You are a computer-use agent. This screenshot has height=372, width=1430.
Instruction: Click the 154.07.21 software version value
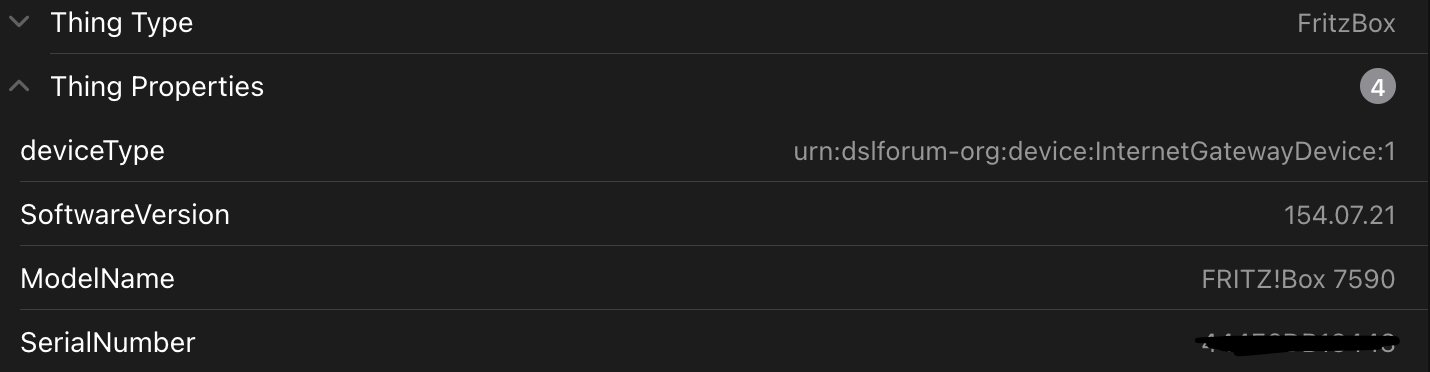point(1339,216)
